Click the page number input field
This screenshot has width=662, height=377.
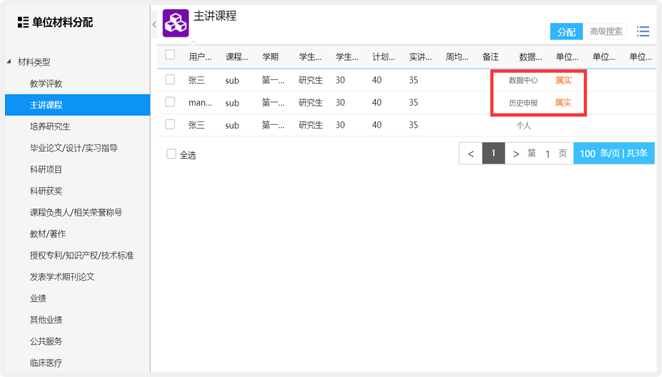[x=548, y=154]
